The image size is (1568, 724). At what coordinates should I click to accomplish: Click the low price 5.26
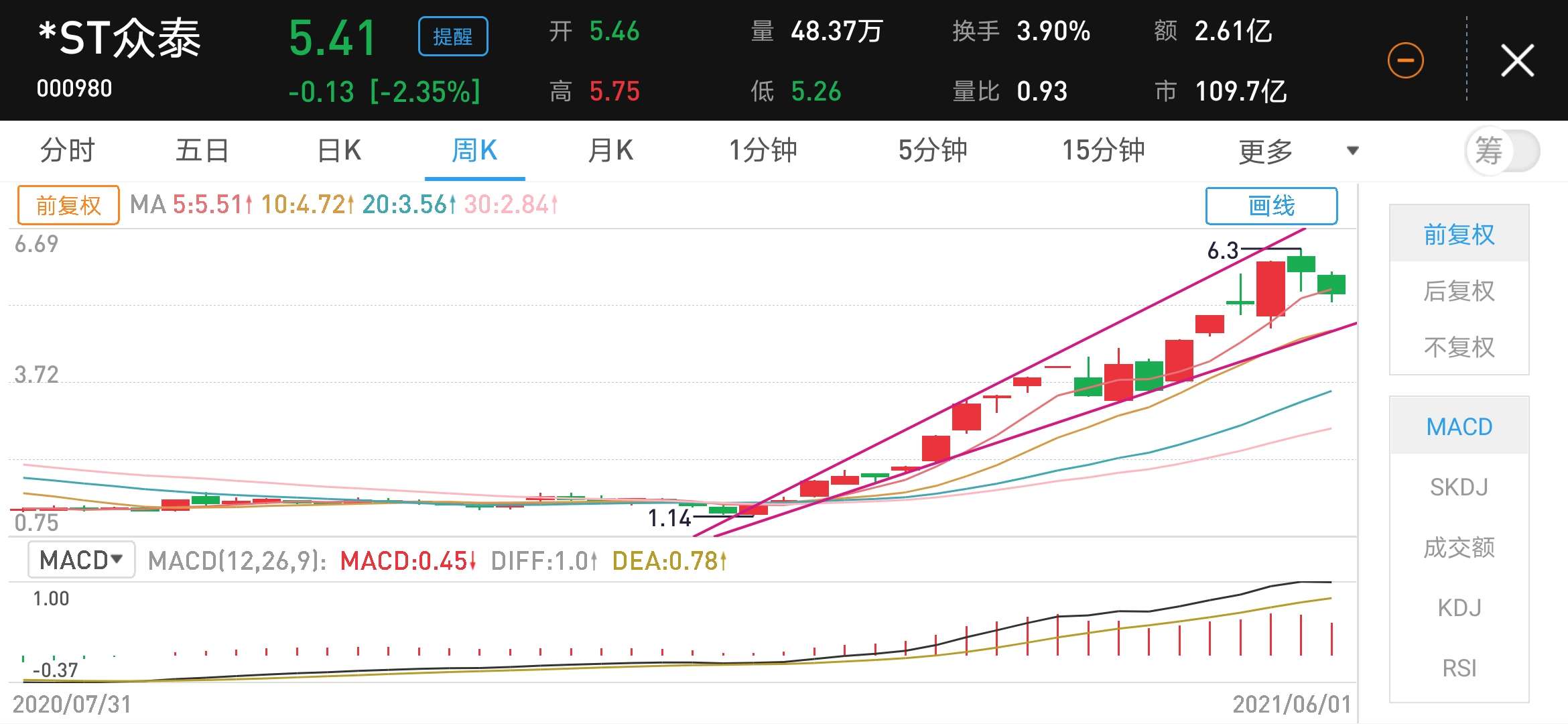pyautogui.click(x=816, y=92)
